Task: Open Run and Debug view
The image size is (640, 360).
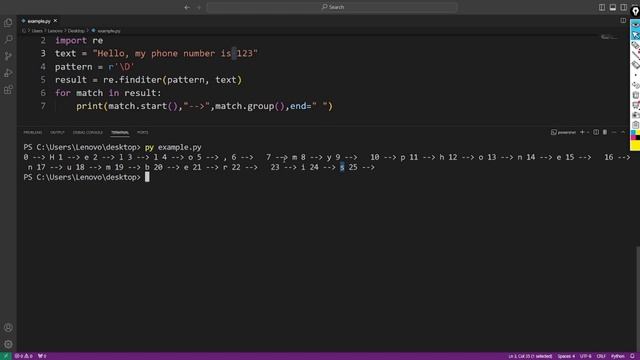Action: [x=8, y=73]
